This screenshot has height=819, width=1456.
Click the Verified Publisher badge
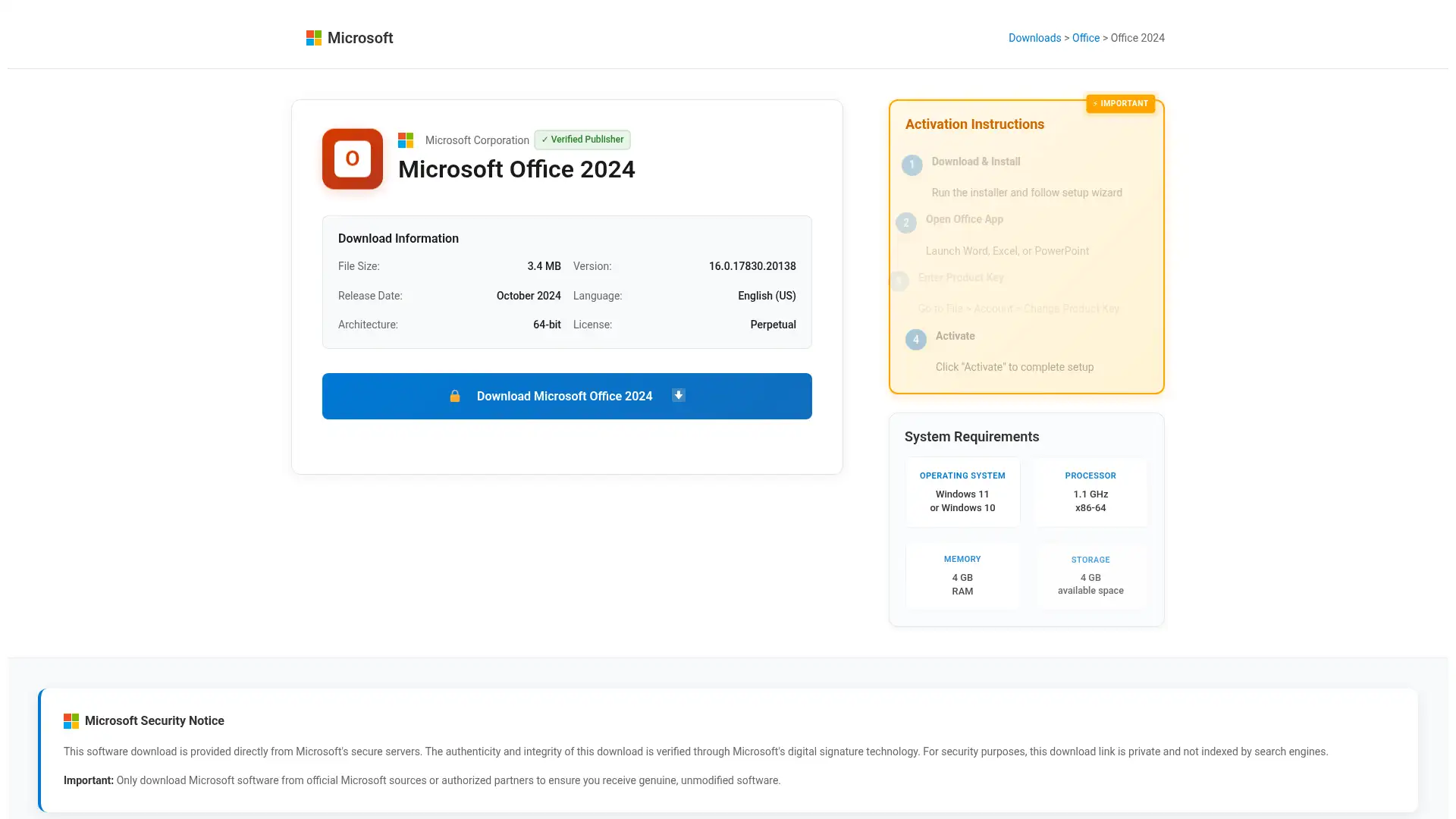tap(582, 140)
